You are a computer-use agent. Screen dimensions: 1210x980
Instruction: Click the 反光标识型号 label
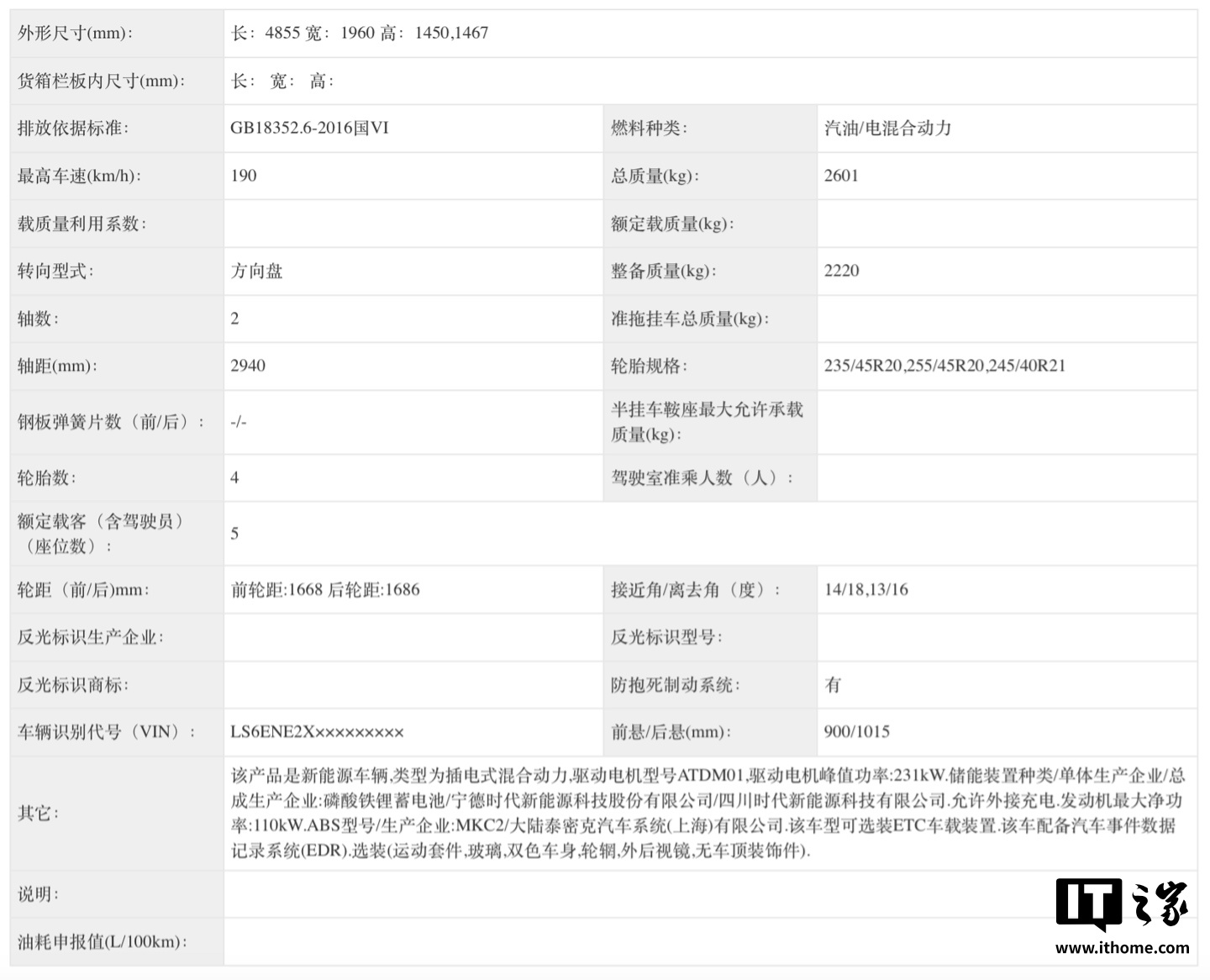point(667,637)
